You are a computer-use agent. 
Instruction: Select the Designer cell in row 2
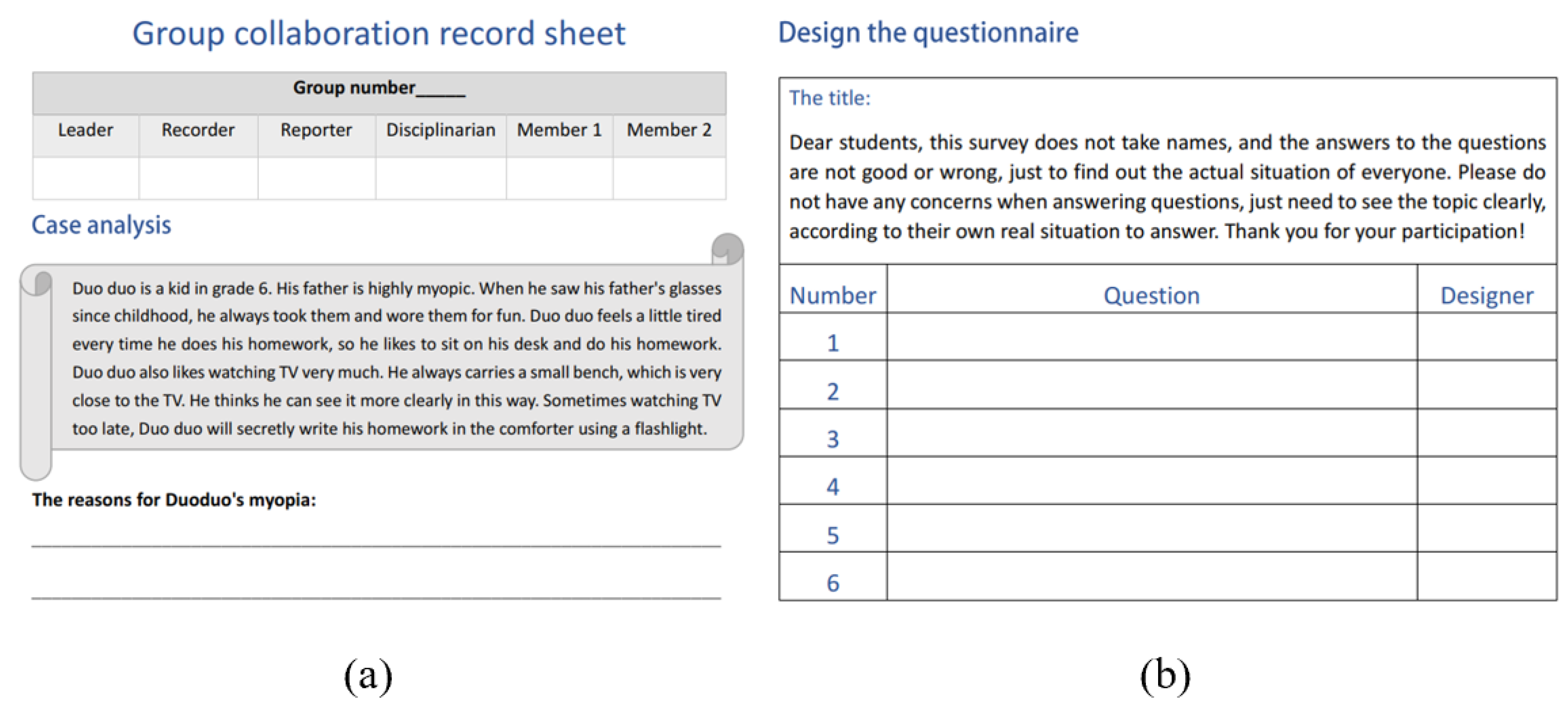pos(1486,385)
